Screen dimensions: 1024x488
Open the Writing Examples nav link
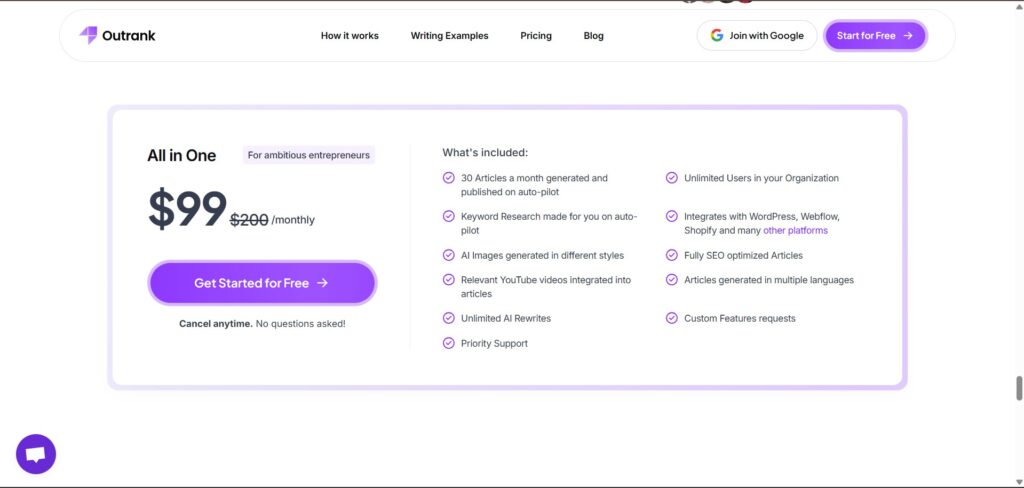tap(449, 36)
